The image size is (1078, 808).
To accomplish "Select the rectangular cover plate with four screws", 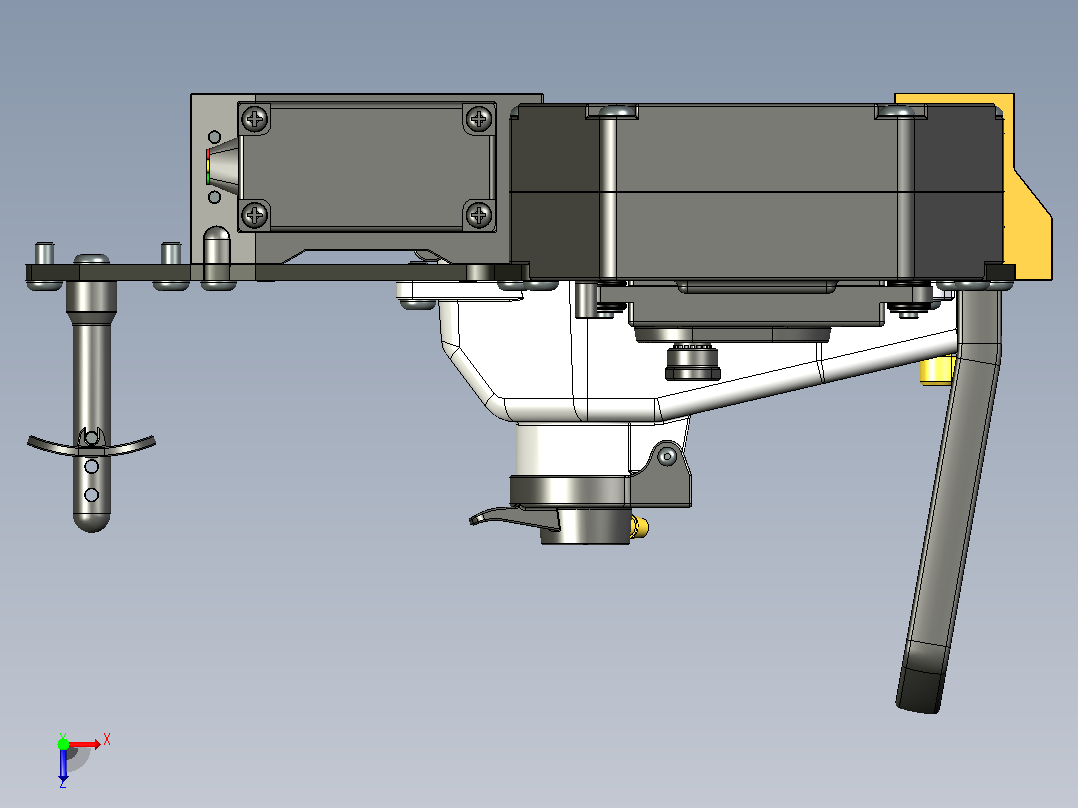I will [x=366, y=167].
